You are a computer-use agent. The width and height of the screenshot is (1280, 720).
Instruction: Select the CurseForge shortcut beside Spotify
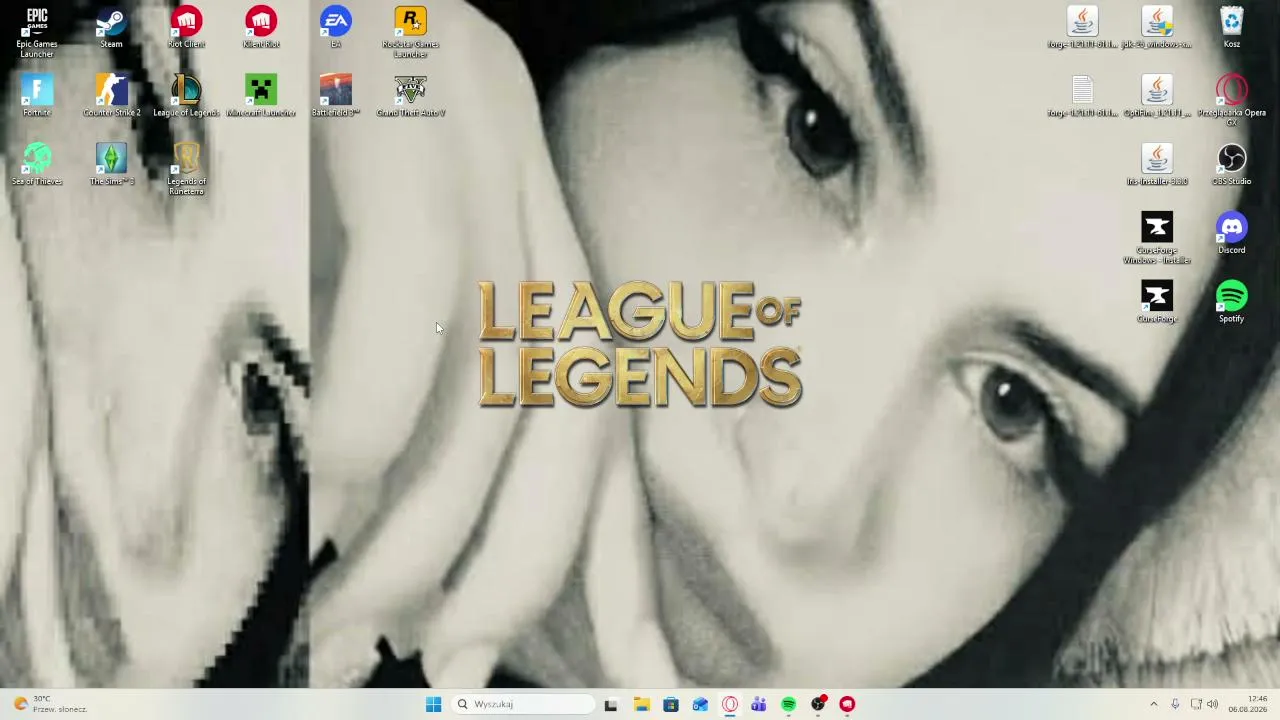point(1157,302)
